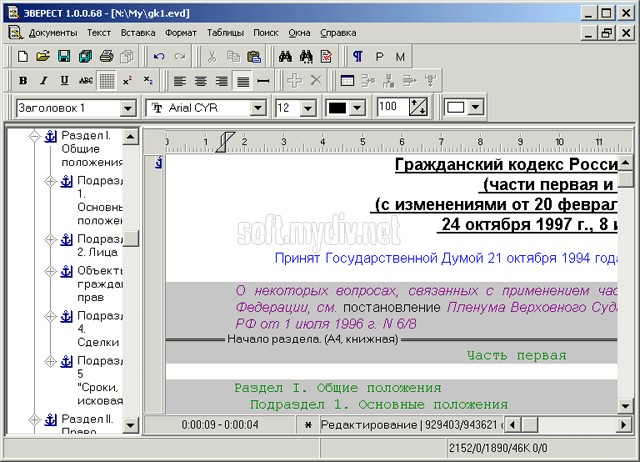Click the indent marker on the ruler
Viewport: 640px width, 462px height.
[225, 142]
